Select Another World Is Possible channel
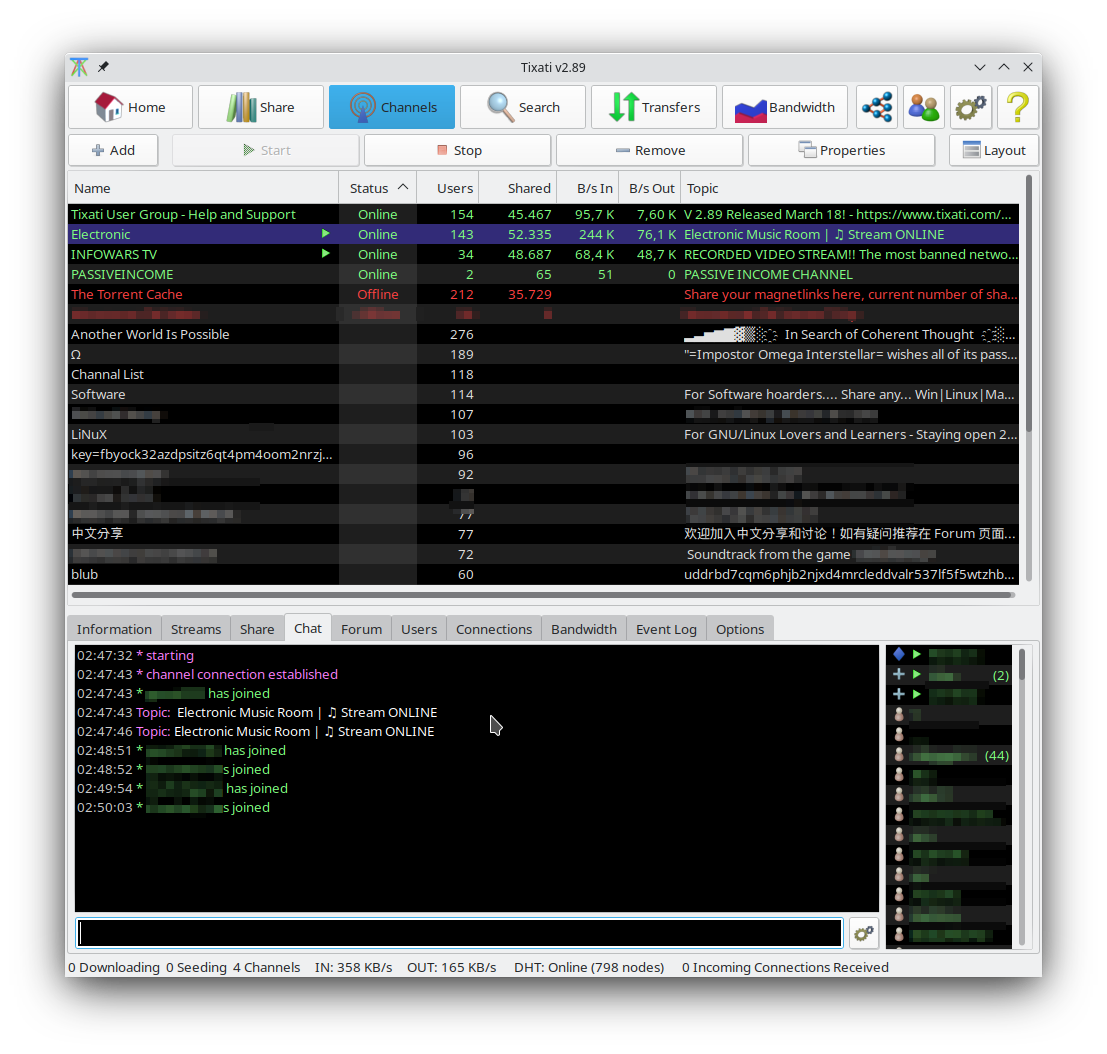 [544, 335]
